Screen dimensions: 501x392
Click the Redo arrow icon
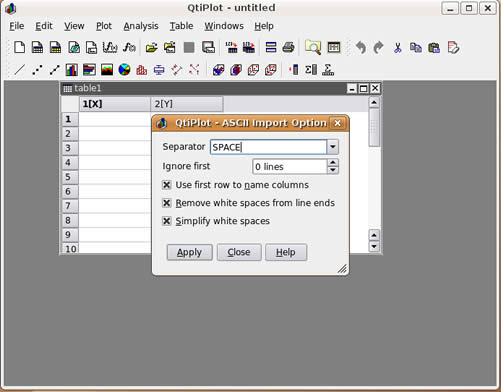(x=378, y=47)
